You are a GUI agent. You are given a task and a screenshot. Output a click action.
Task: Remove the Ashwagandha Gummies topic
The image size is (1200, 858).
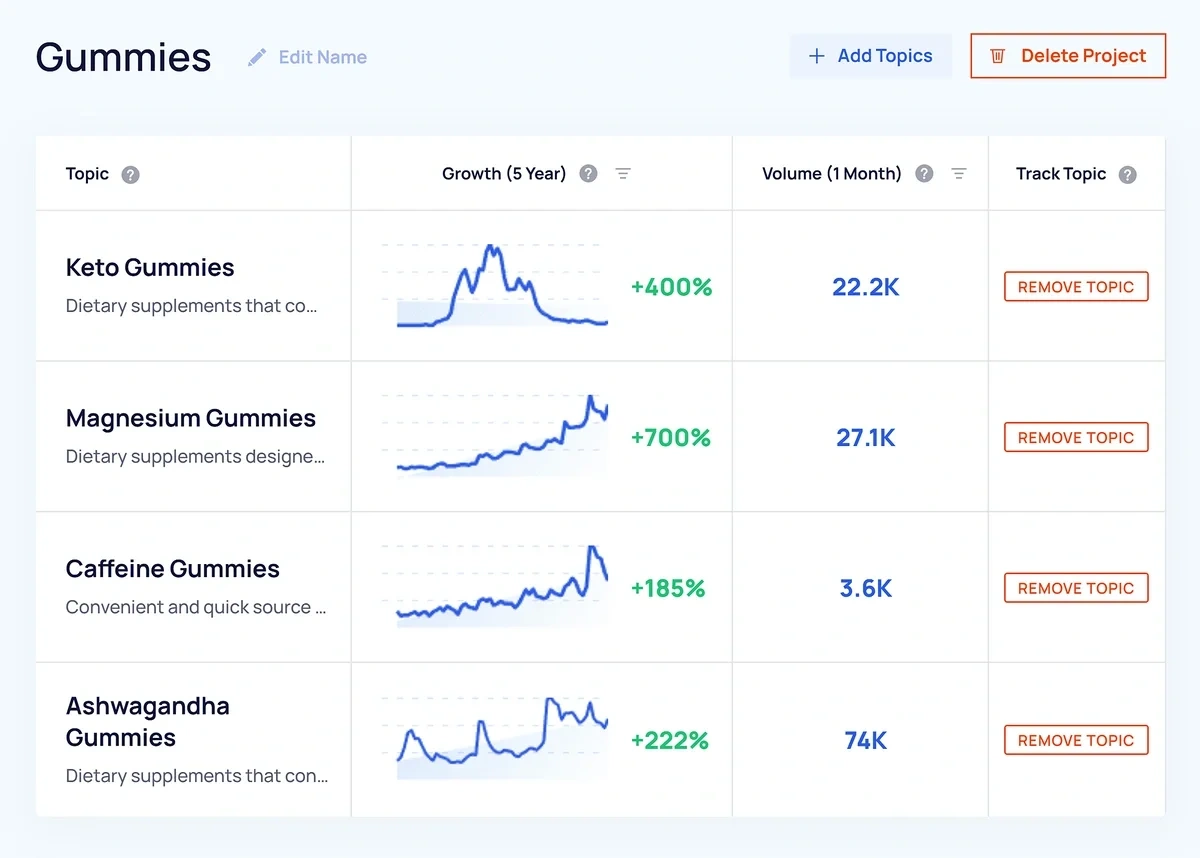pos(1075,740)
